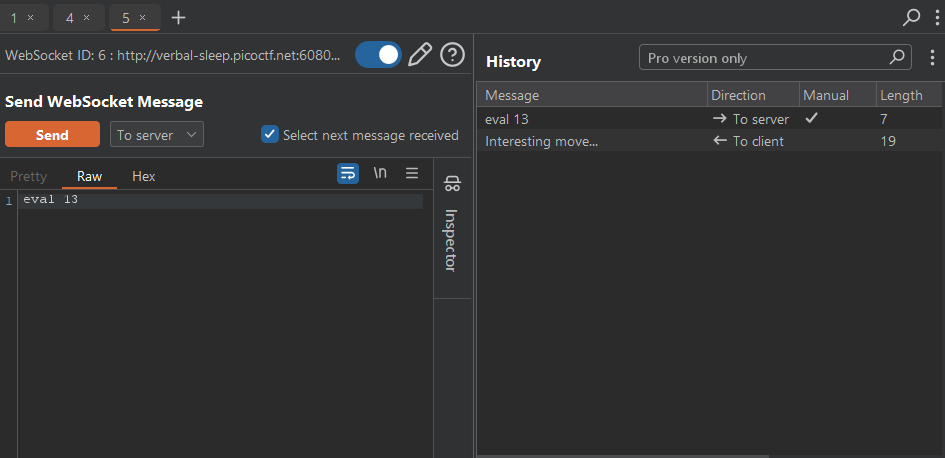Image resolution: width=945 pixels, height=458 pixels.
Task: Open the help question mark icon
Action: click(x=452, y=55)
